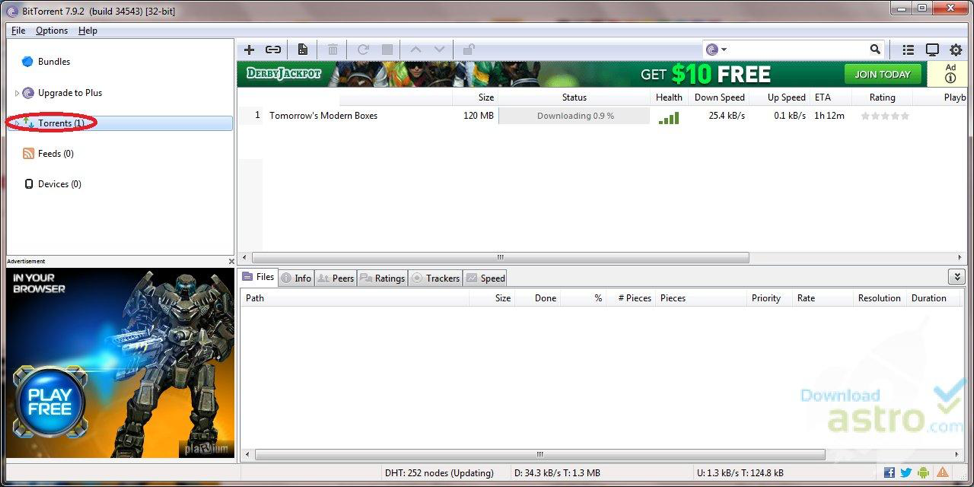The width and height of the screenshot is (974, 487).
Task: Switch to the Files tab
Action: click(x=258, y=277)
